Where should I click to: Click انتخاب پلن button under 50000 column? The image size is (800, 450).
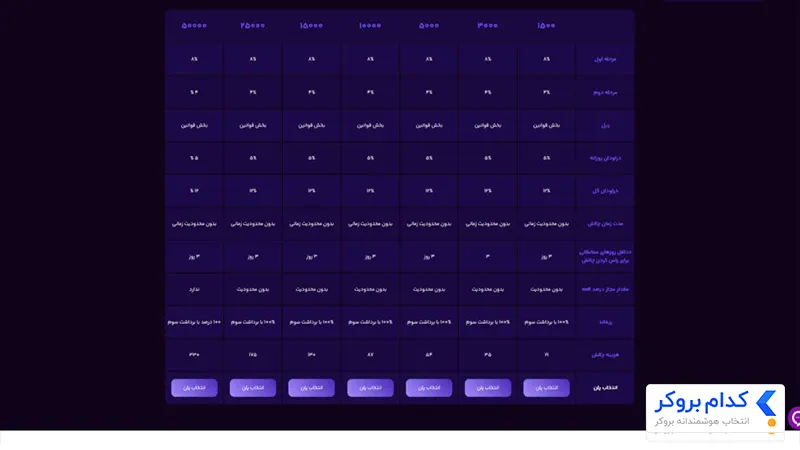[194, 388]
